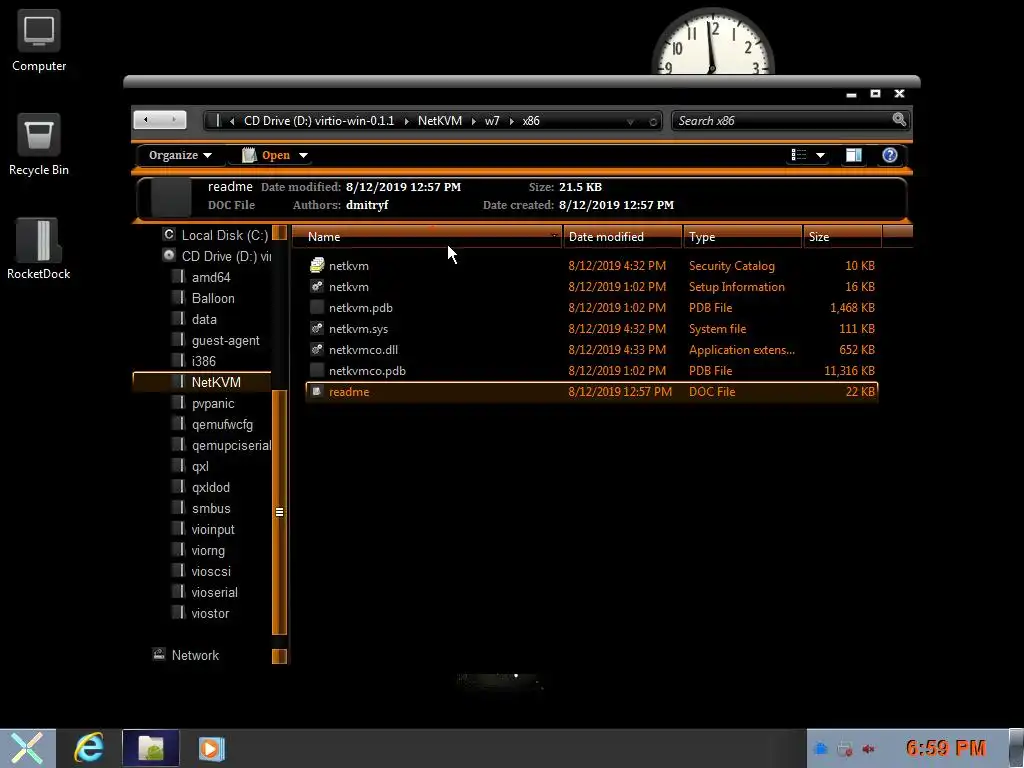Click the search magnifier icon
This screenshot has height=768, width=1024.
899,120
